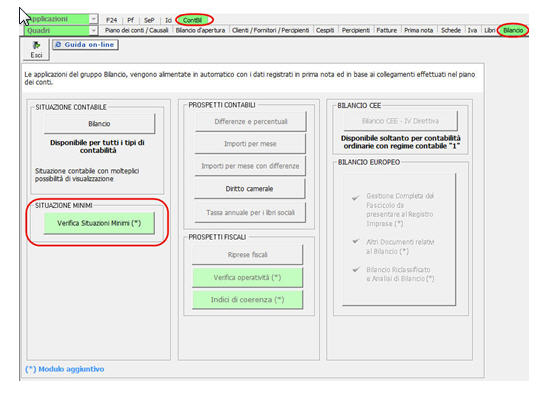
Task: Open the Iva tab
Action: (x=473, y=30)
